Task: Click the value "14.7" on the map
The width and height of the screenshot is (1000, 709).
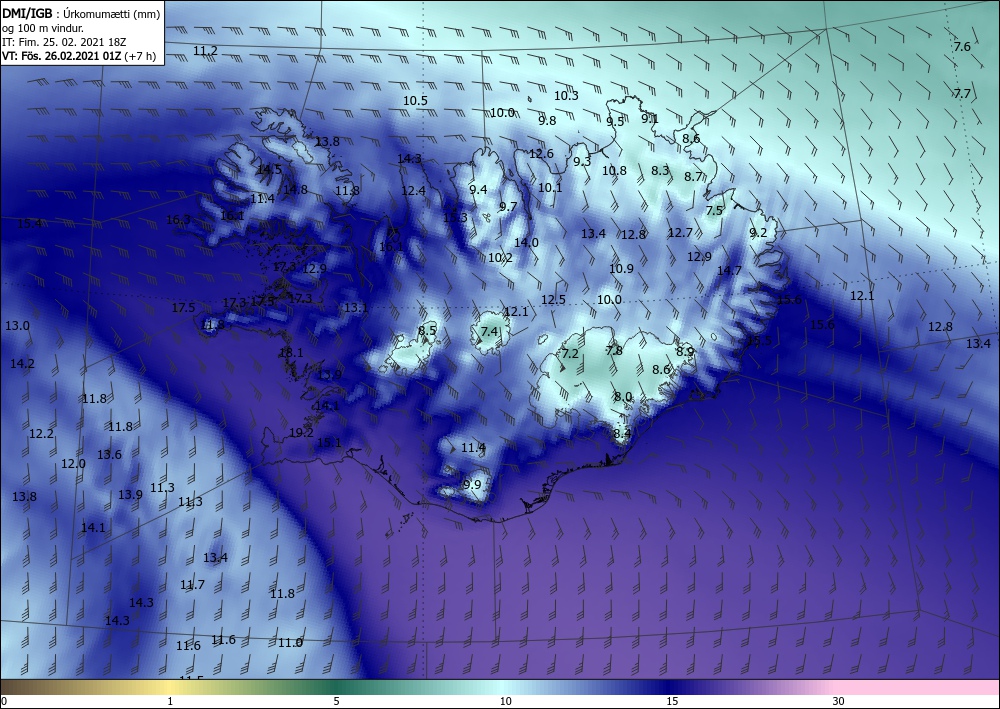Action: pyautogui.click(x=729, y=271)
